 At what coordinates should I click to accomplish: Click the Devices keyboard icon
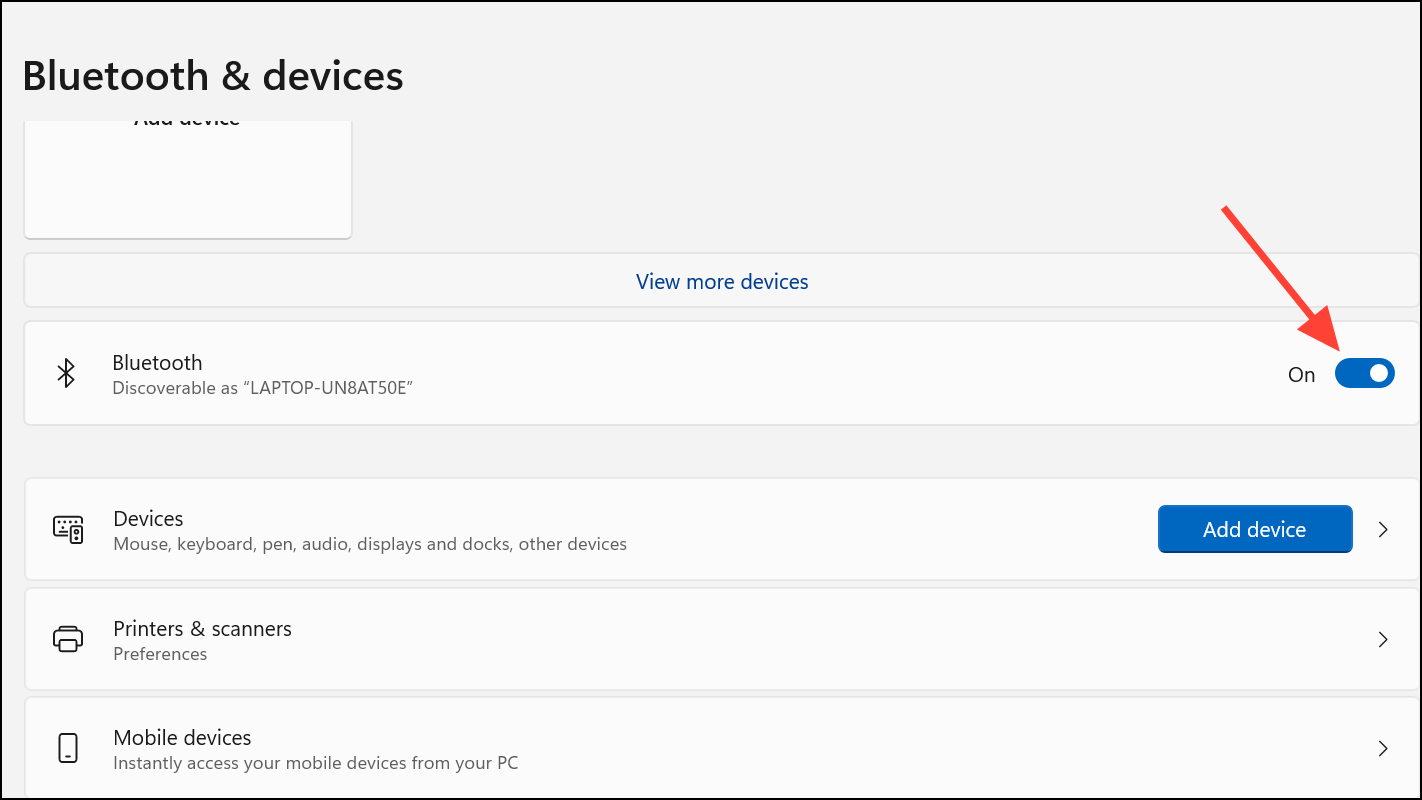(68, 530)
